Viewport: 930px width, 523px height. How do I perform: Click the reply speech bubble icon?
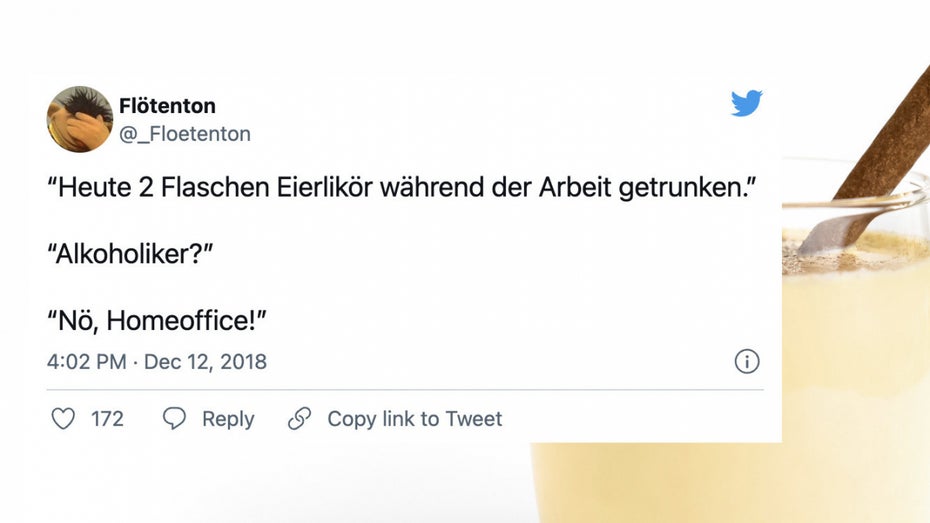click(x=175, y=419)
